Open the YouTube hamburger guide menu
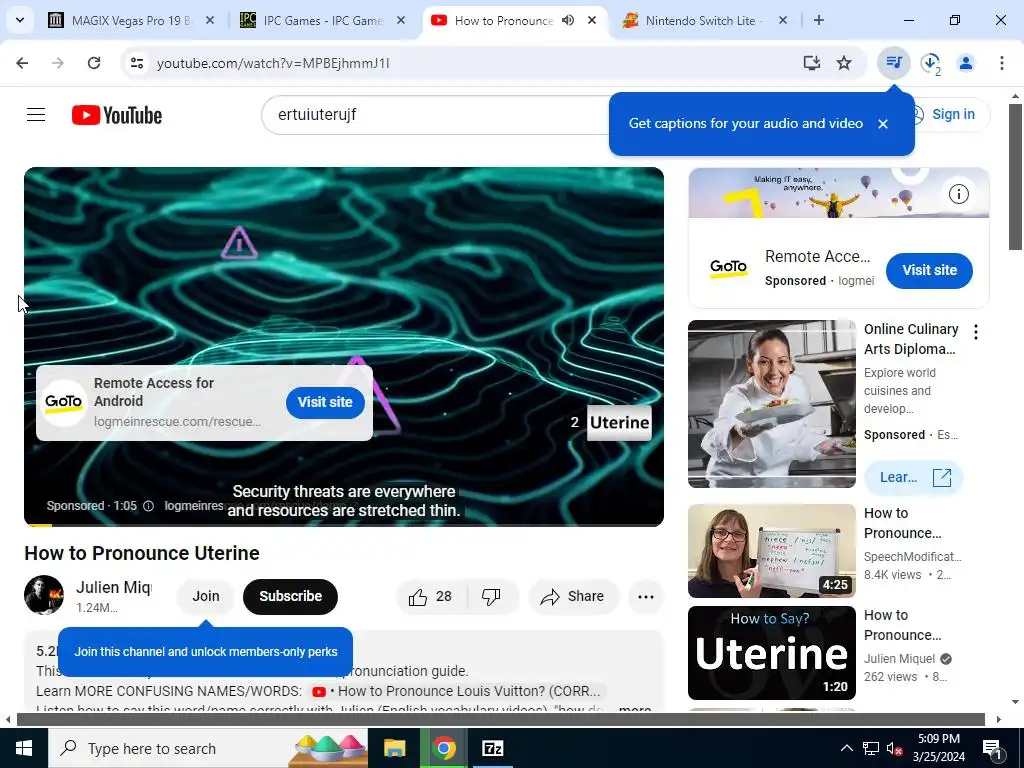The image size is (1024, 768). [x=36, y=115]
